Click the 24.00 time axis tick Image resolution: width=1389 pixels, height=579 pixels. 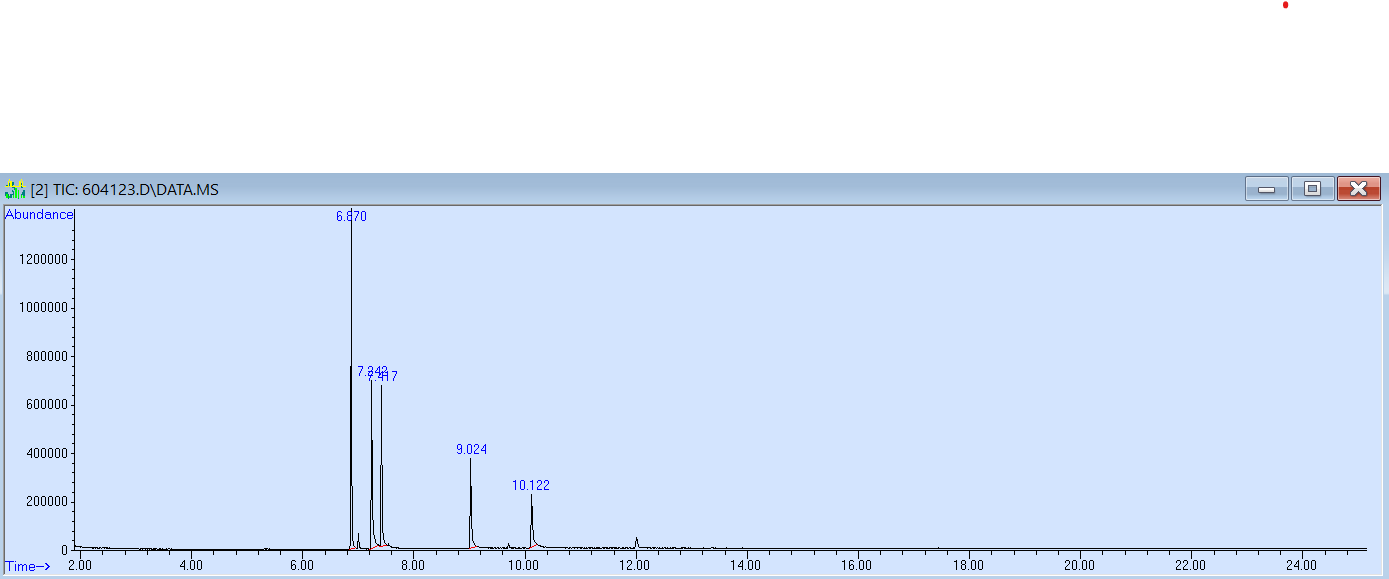point(1301,566)
